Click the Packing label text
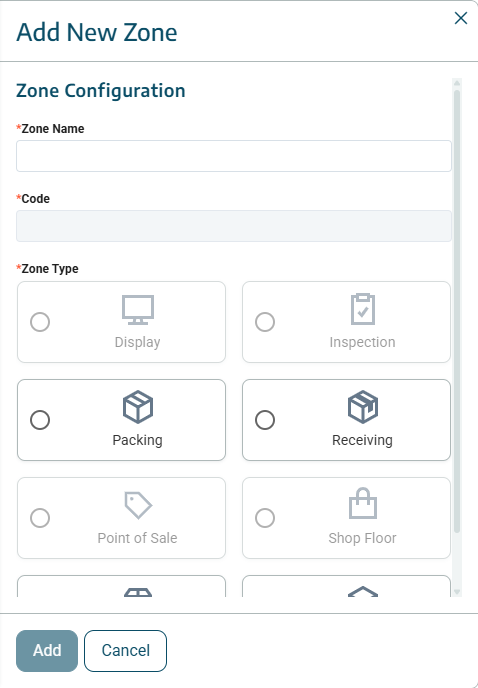Image resolution: width=478 pixels, height=688 pixels. pos(137,440)
